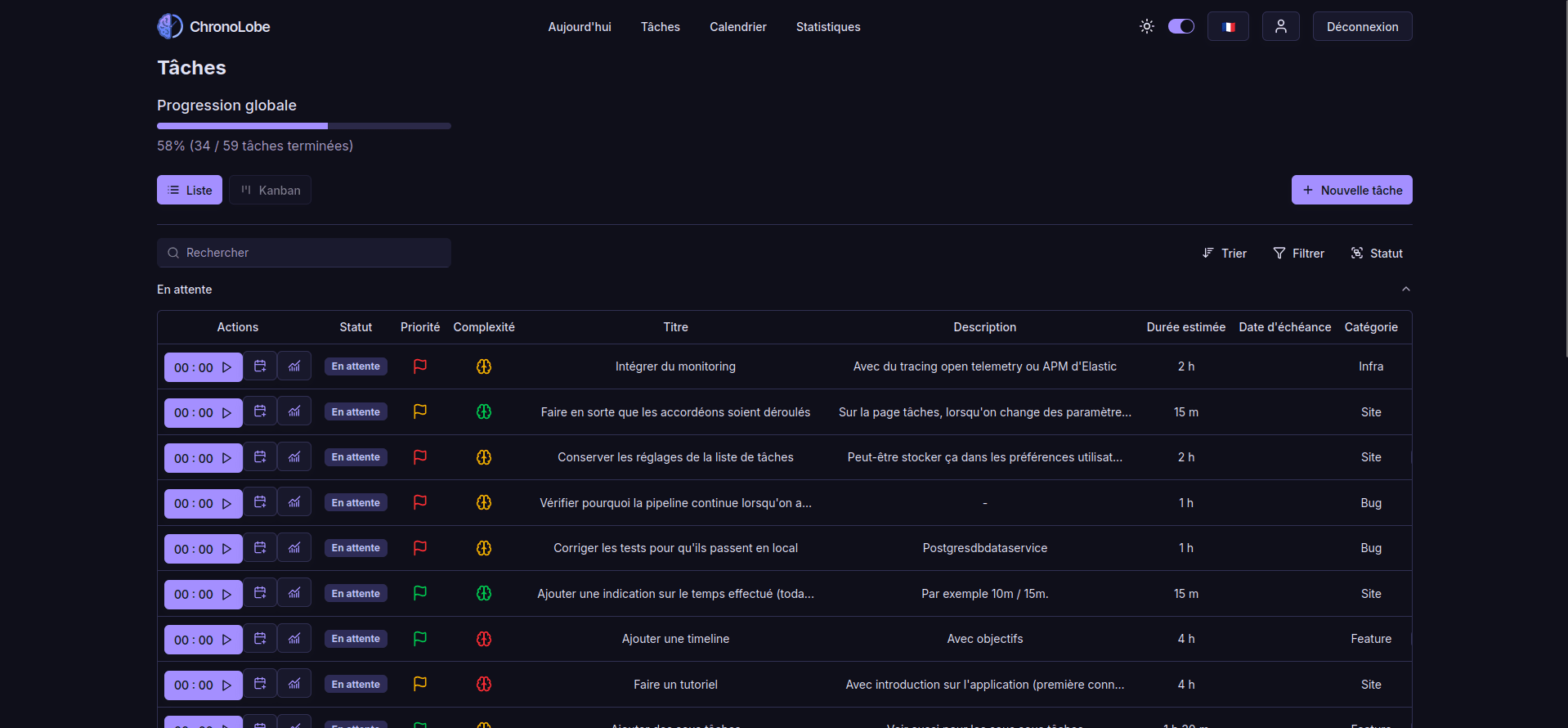Viewport: 1568px width, 728px height.
Task: Toggle the dark mode switch
Action: coord(1180,26)
